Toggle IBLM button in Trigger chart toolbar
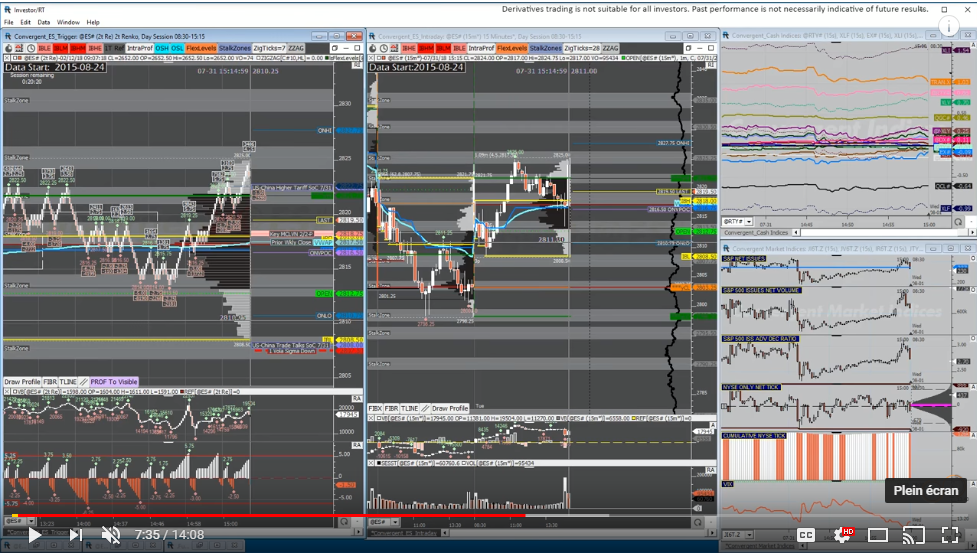This screenshot has height=555, width=977. [x=60, y=48]
